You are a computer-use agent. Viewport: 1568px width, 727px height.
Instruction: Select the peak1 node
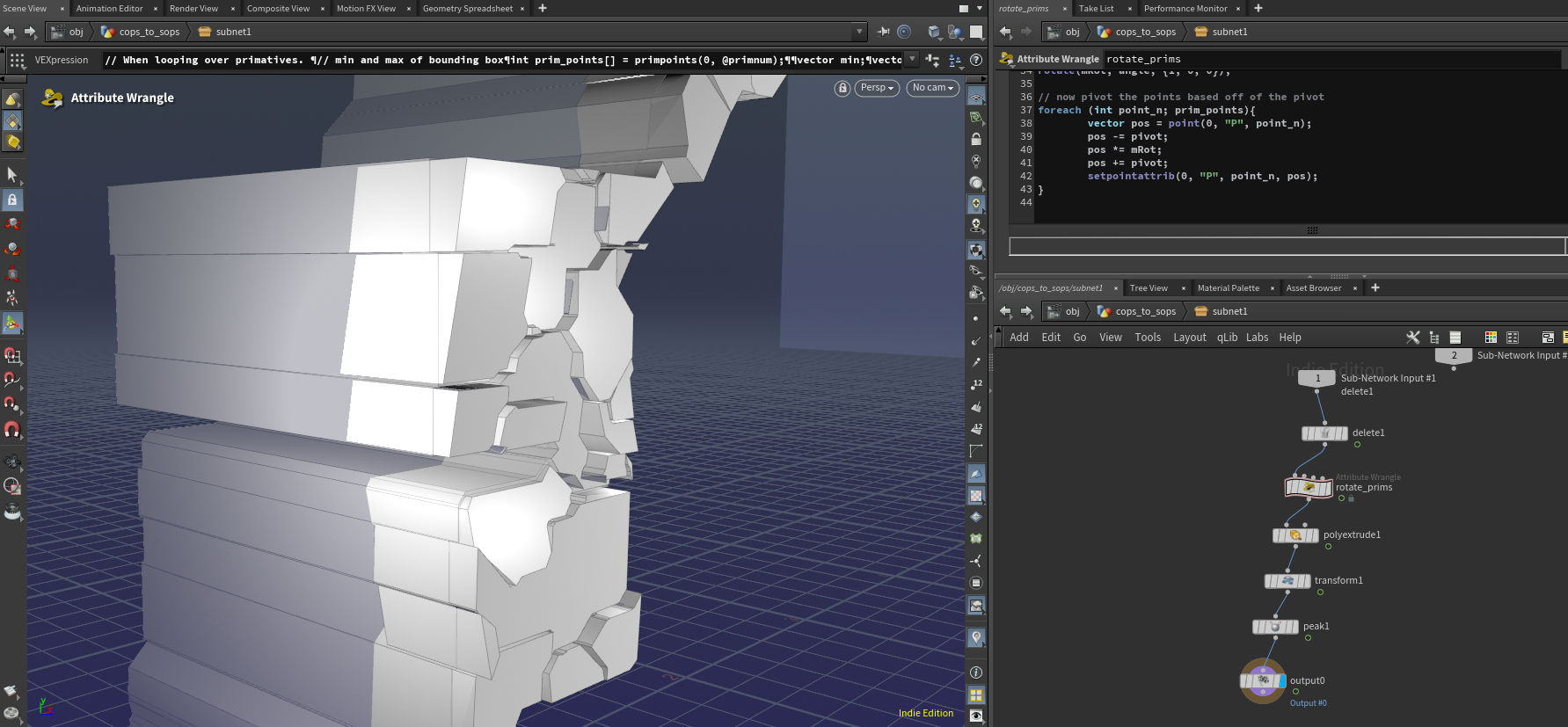1275,627
